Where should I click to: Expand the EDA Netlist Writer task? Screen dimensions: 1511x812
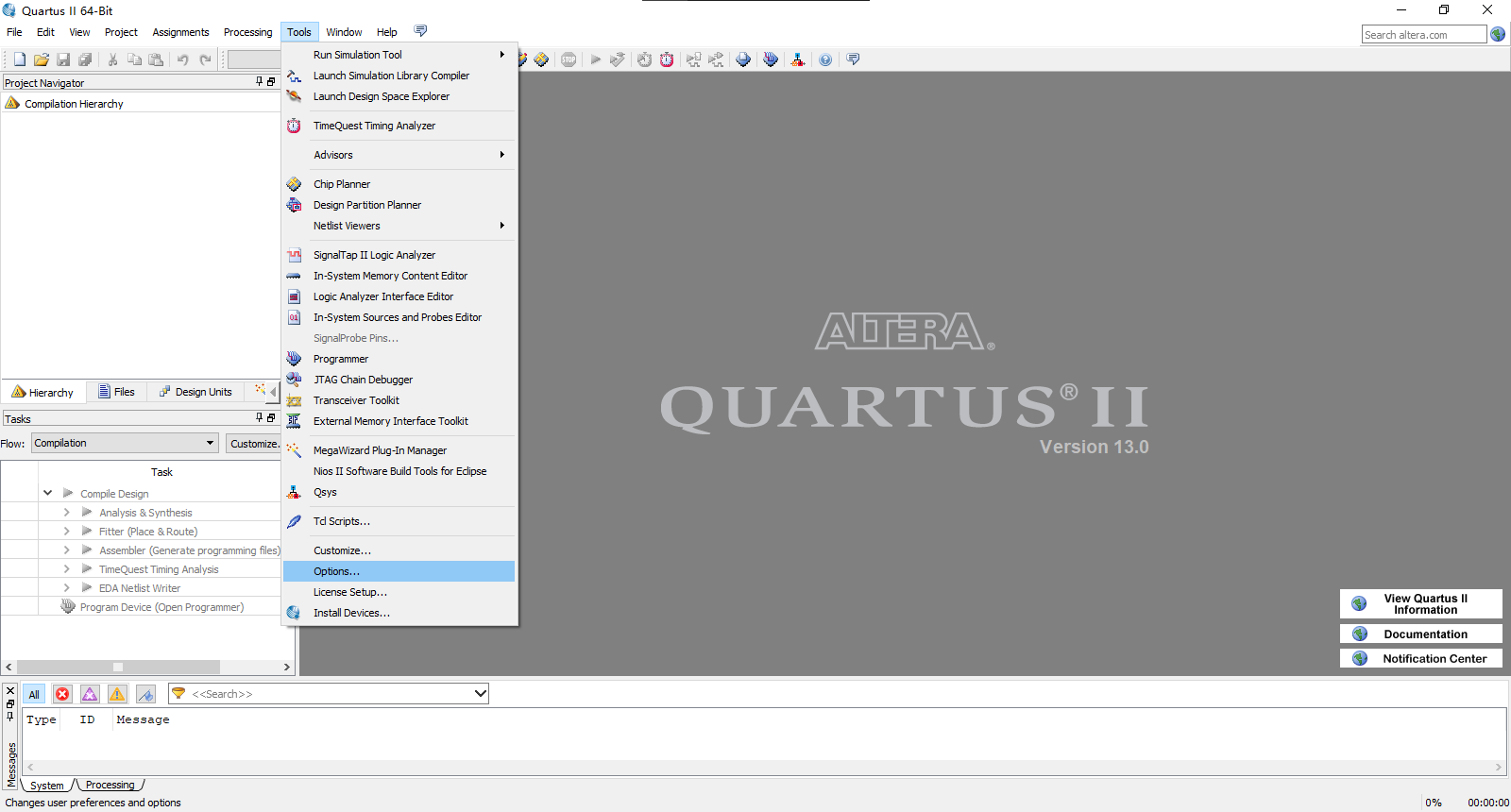67,588
